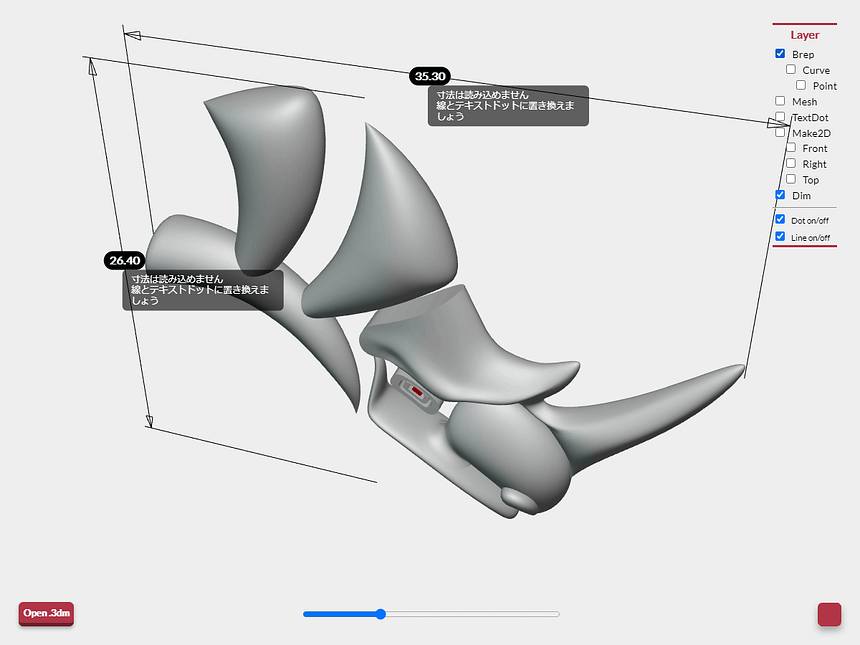Uncheck the Brep layer checkbox
Image resolution: width=860 pixels, height=645 pixels.
[780, 54]
